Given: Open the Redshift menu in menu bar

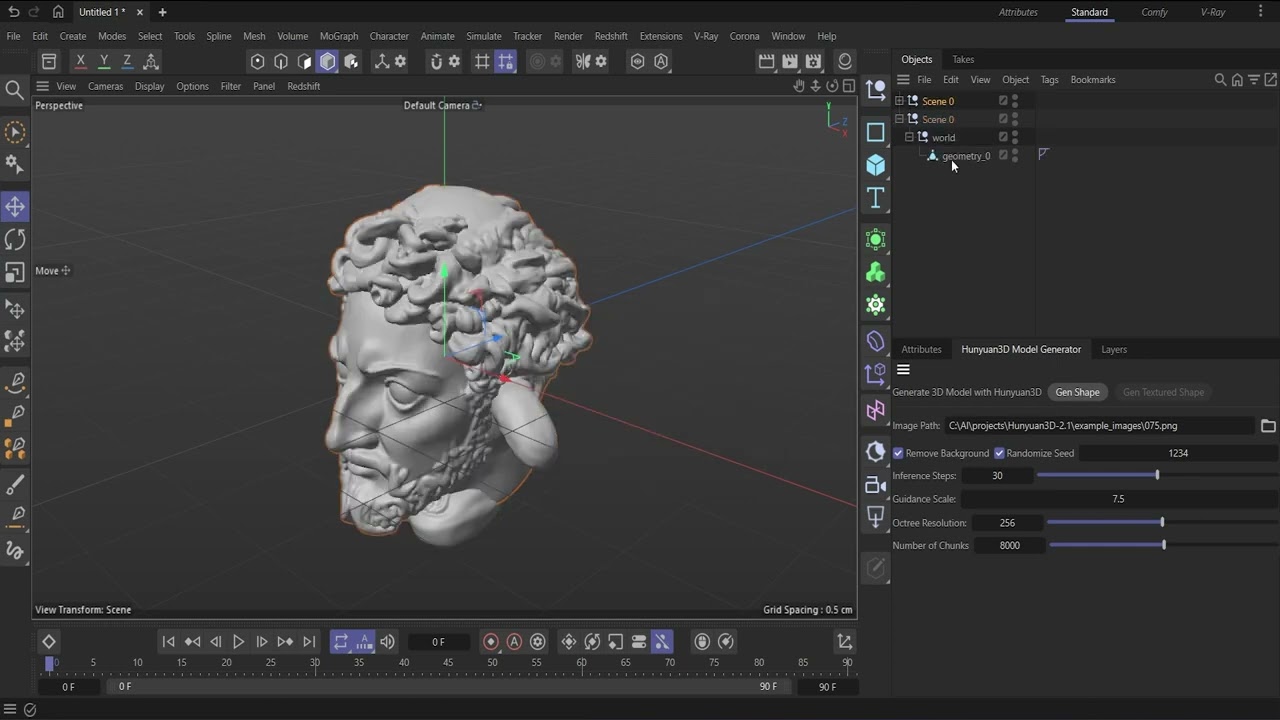Looking at the screenshot, I should 611,36.
